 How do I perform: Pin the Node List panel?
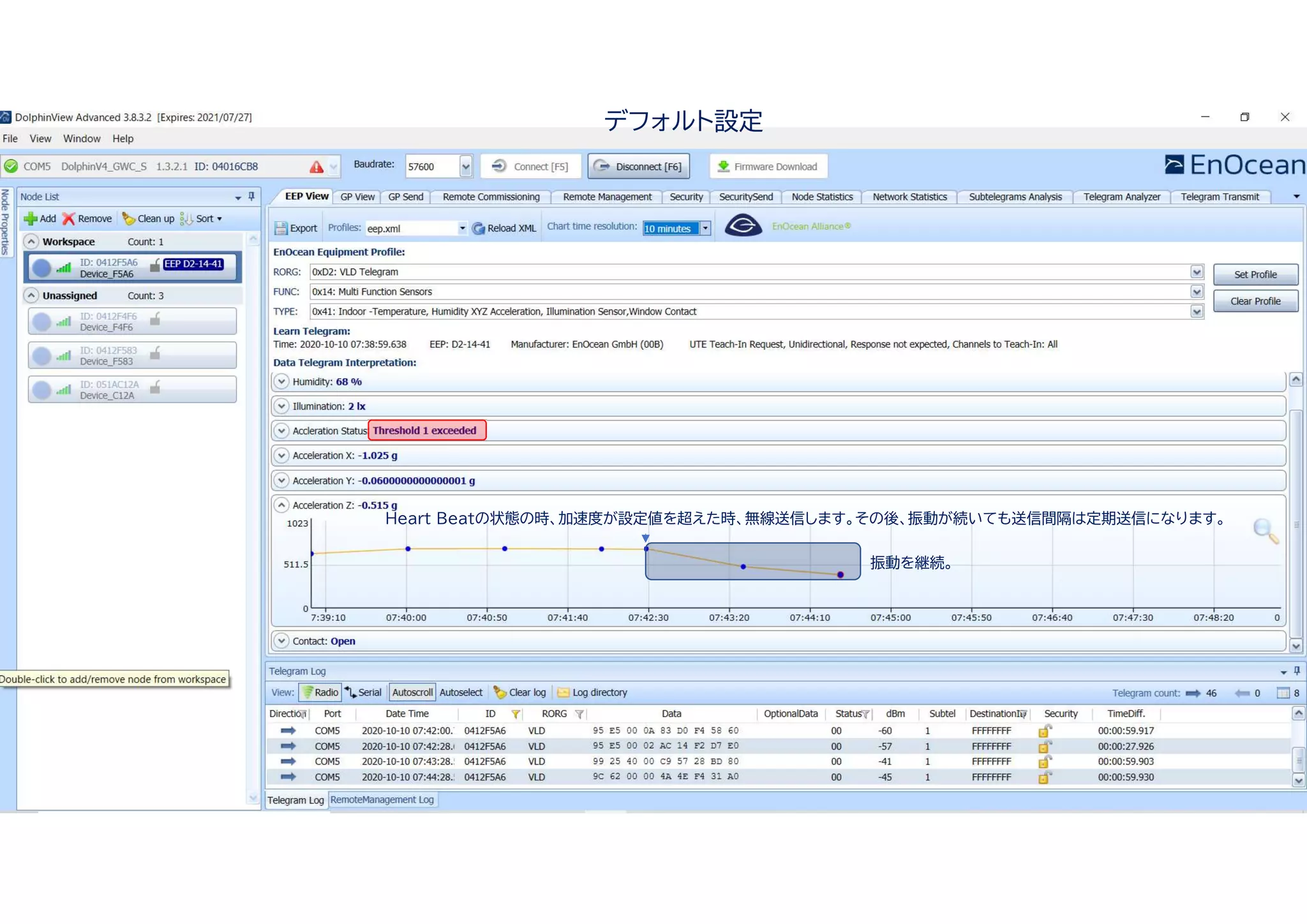251,197
